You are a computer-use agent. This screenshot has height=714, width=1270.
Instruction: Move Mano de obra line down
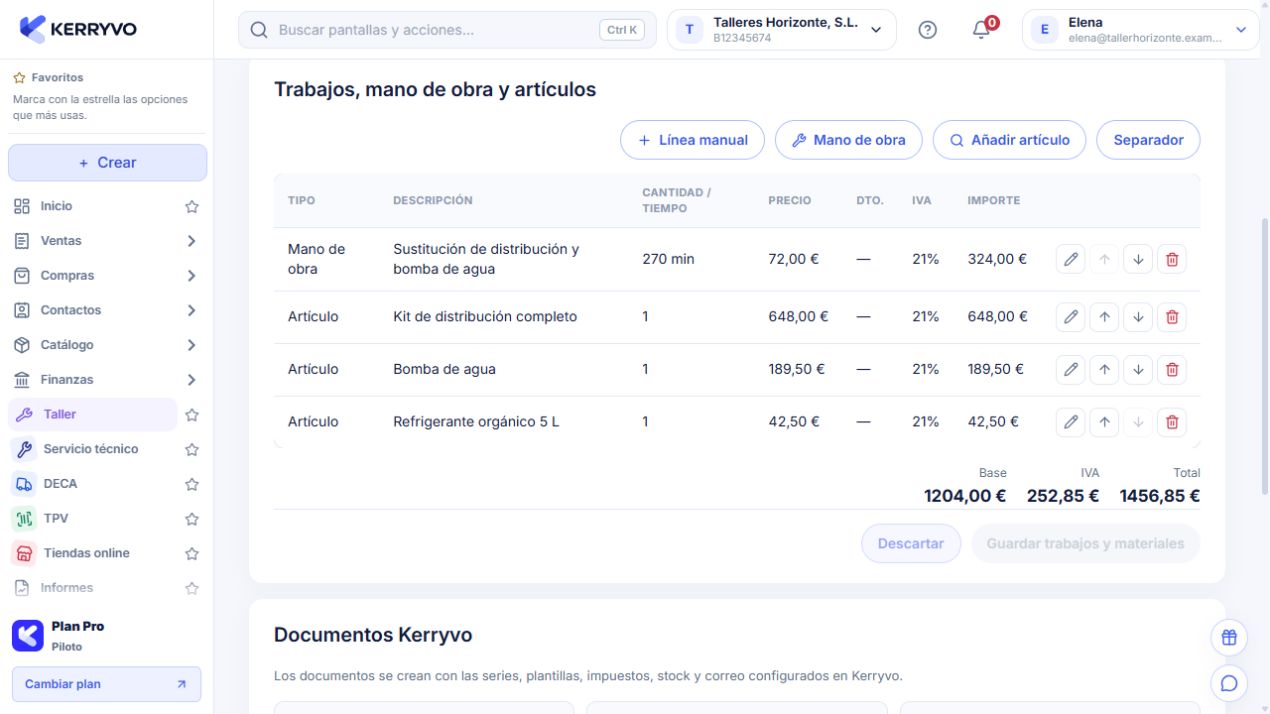tap(1138, 259)
